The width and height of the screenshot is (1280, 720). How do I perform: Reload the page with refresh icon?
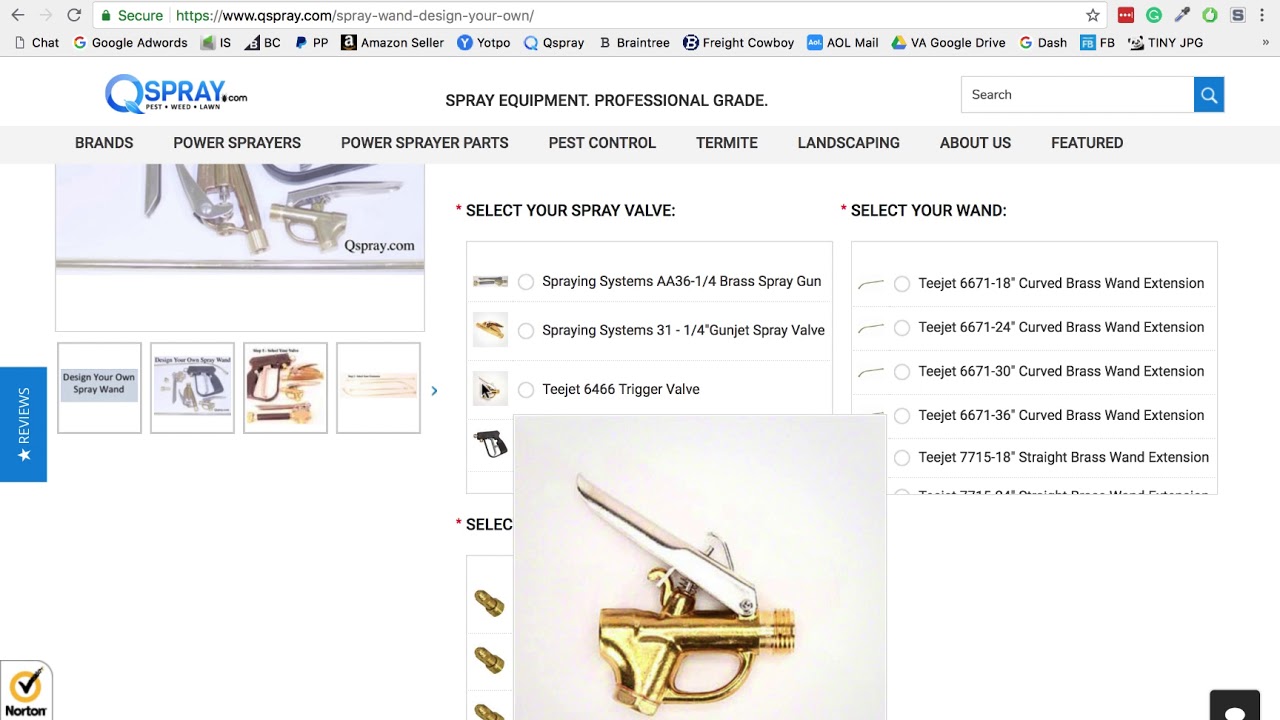click(x=74, y=15)
